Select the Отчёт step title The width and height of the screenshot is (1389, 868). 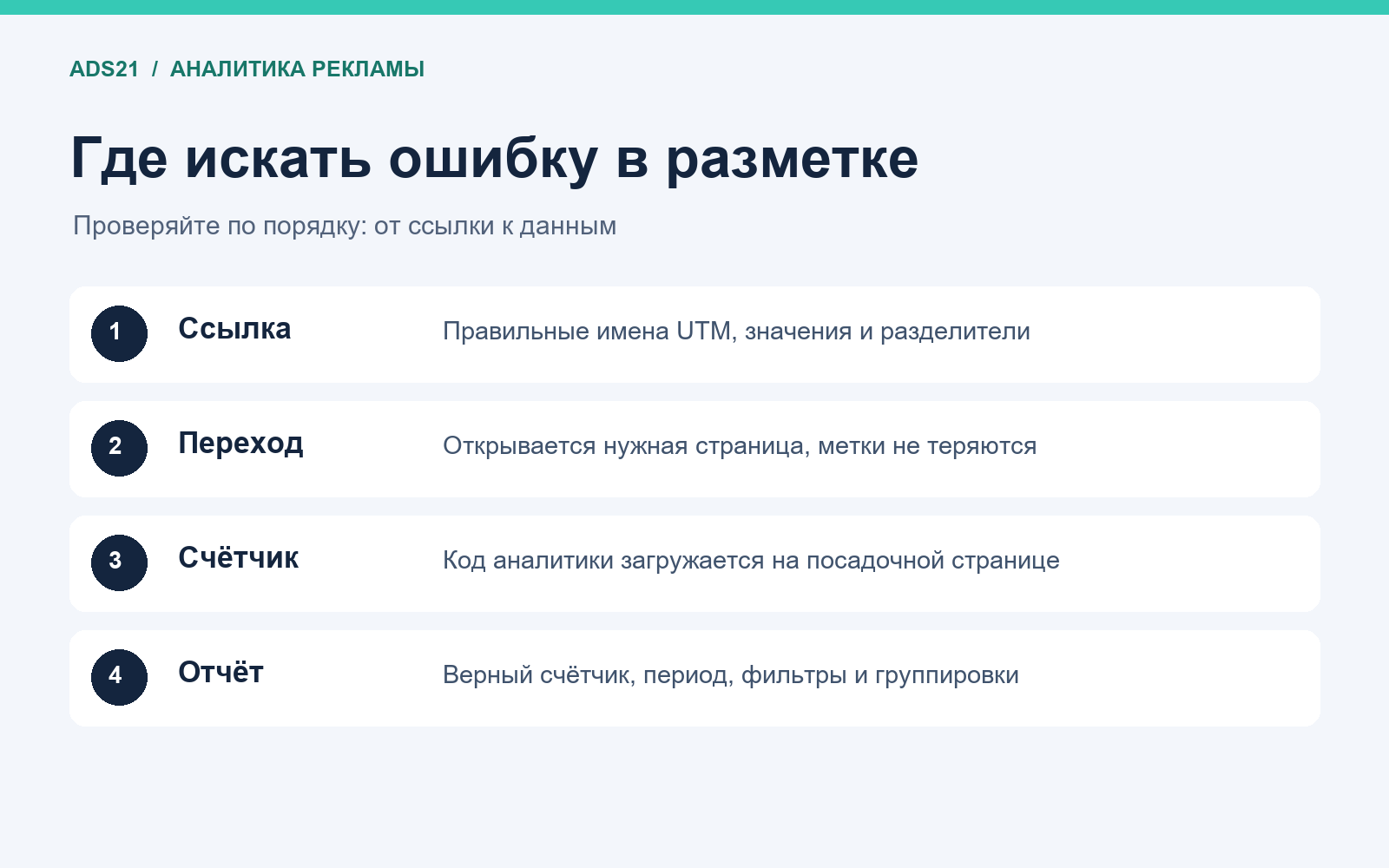click(x=221, y=673)
